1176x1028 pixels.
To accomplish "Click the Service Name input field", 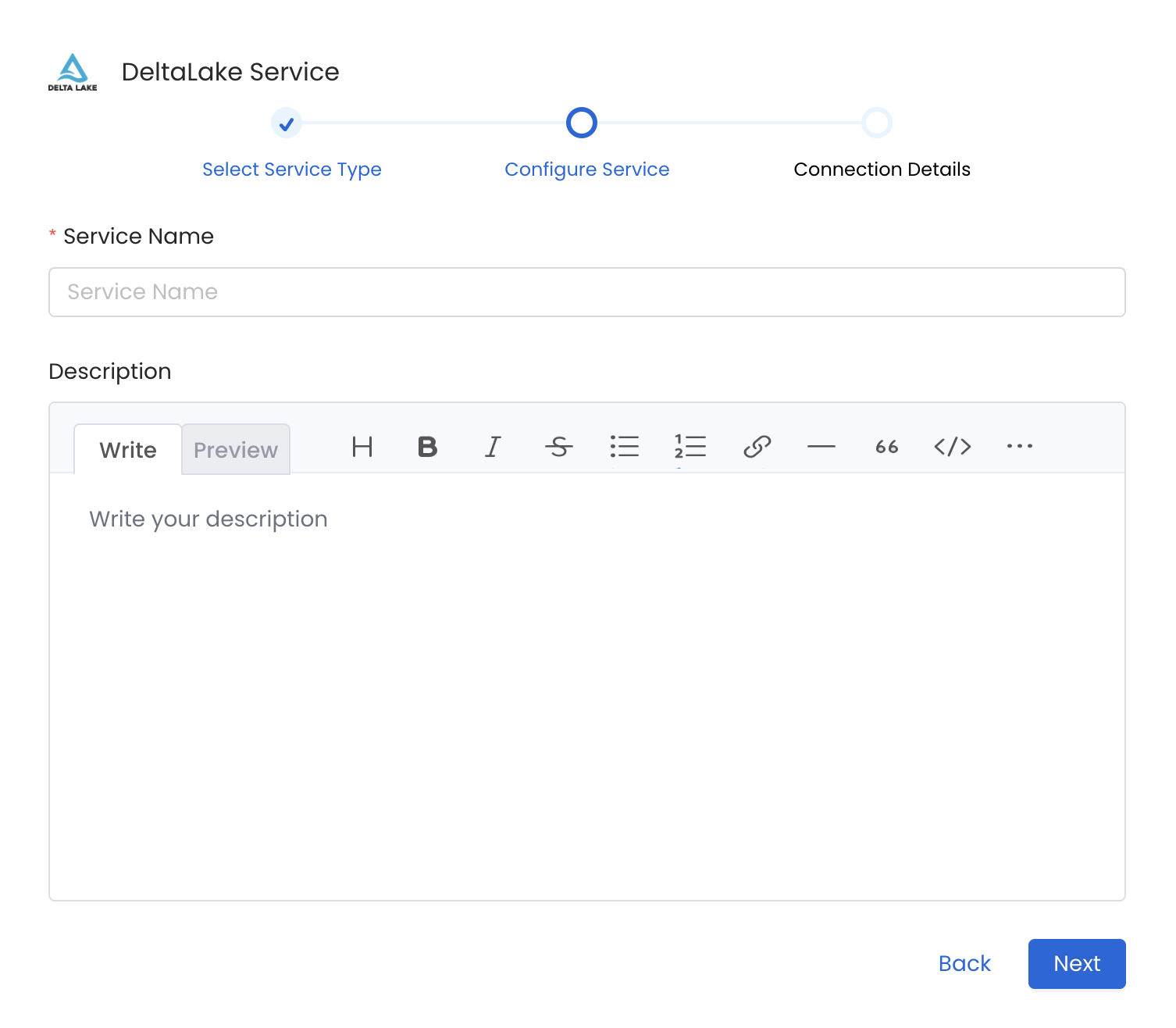I will (x=586, y=292).
